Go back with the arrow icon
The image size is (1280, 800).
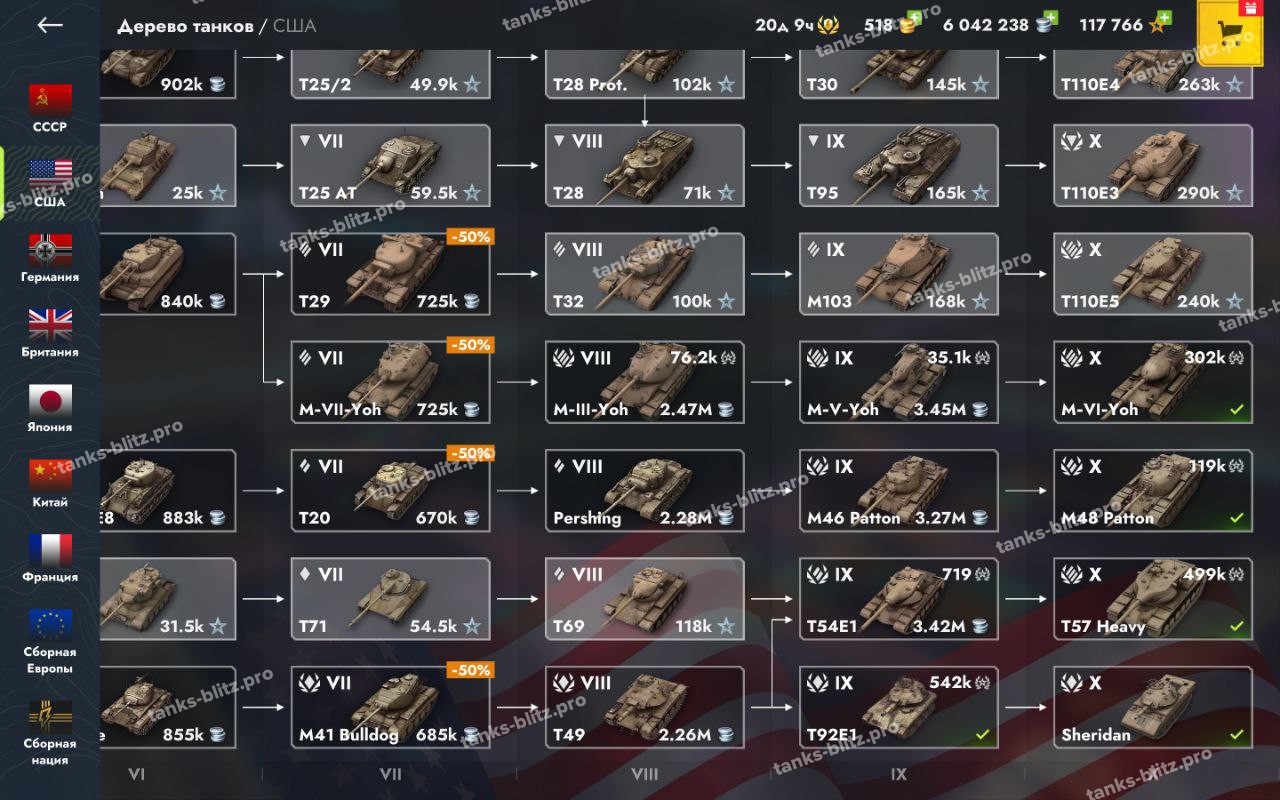pyautogui.click(x=50, y=25)
